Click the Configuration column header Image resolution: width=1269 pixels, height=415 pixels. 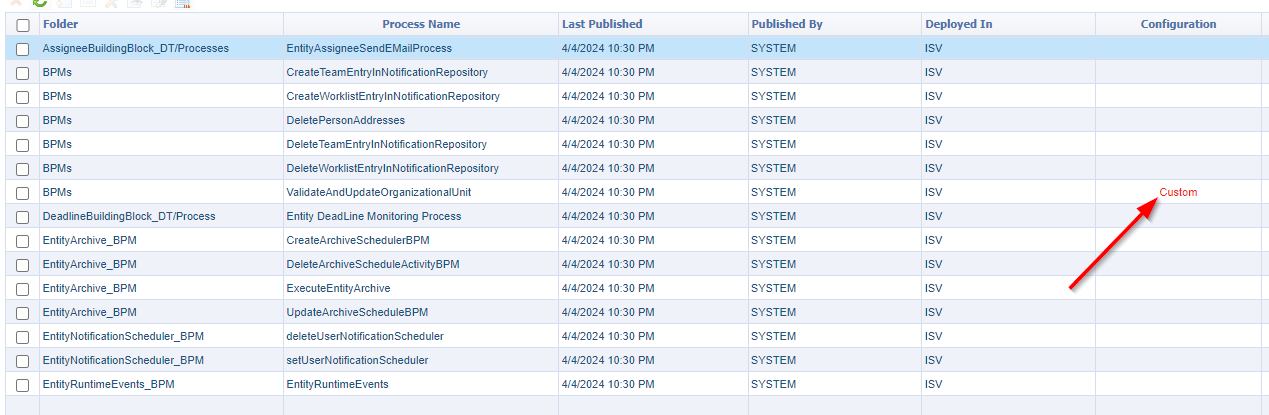point(1178,24)
